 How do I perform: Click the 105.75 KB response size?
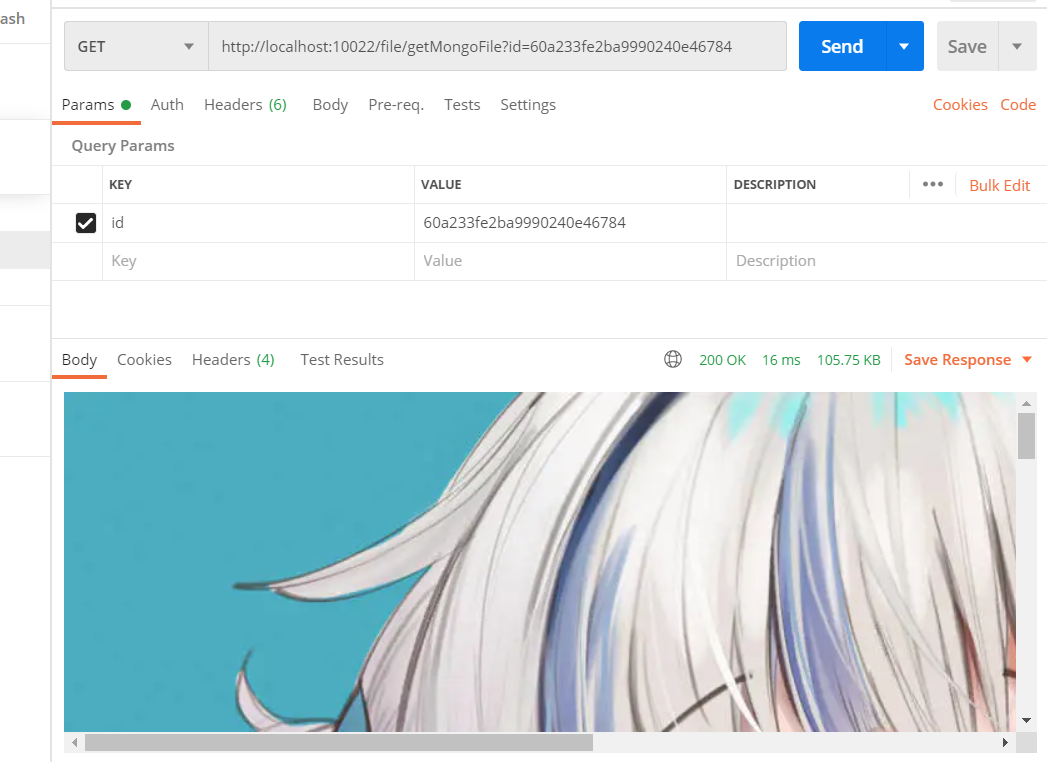849,360
